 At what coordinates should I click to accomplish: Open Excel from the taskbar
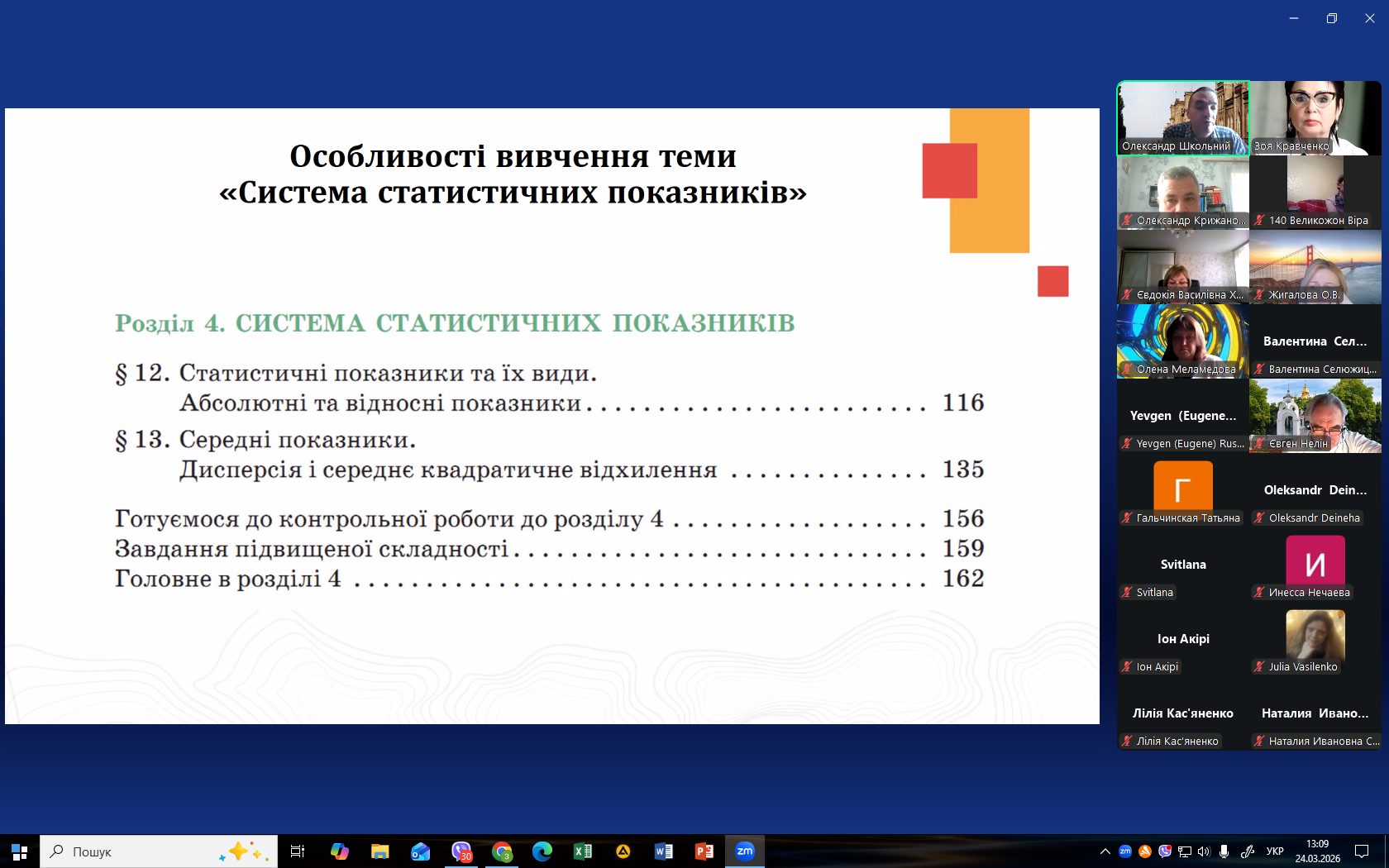[x=583, y=851]
